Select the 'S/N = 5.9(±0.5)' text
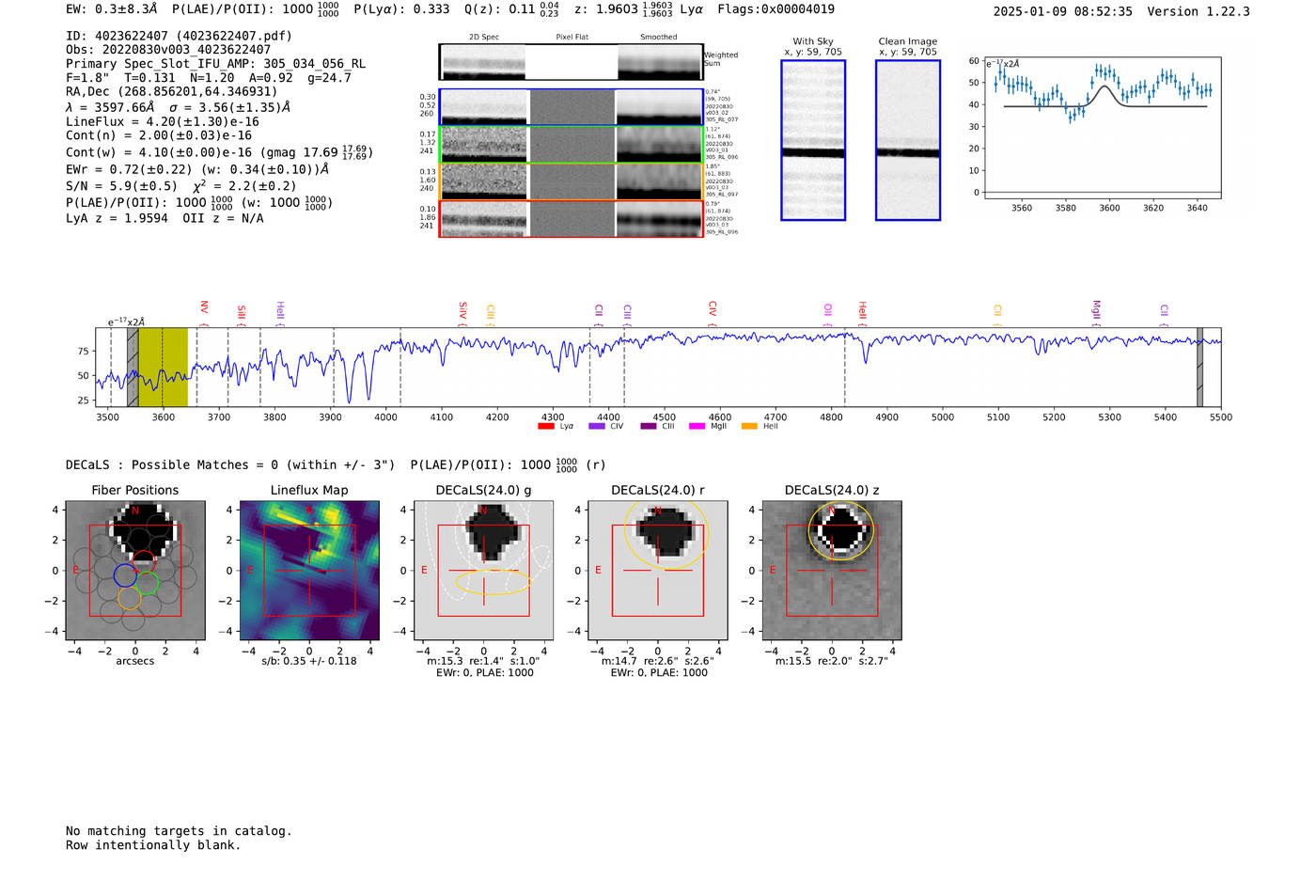Image resolution: width=1316 pixels, height=896 pixels. click(121, 186)
